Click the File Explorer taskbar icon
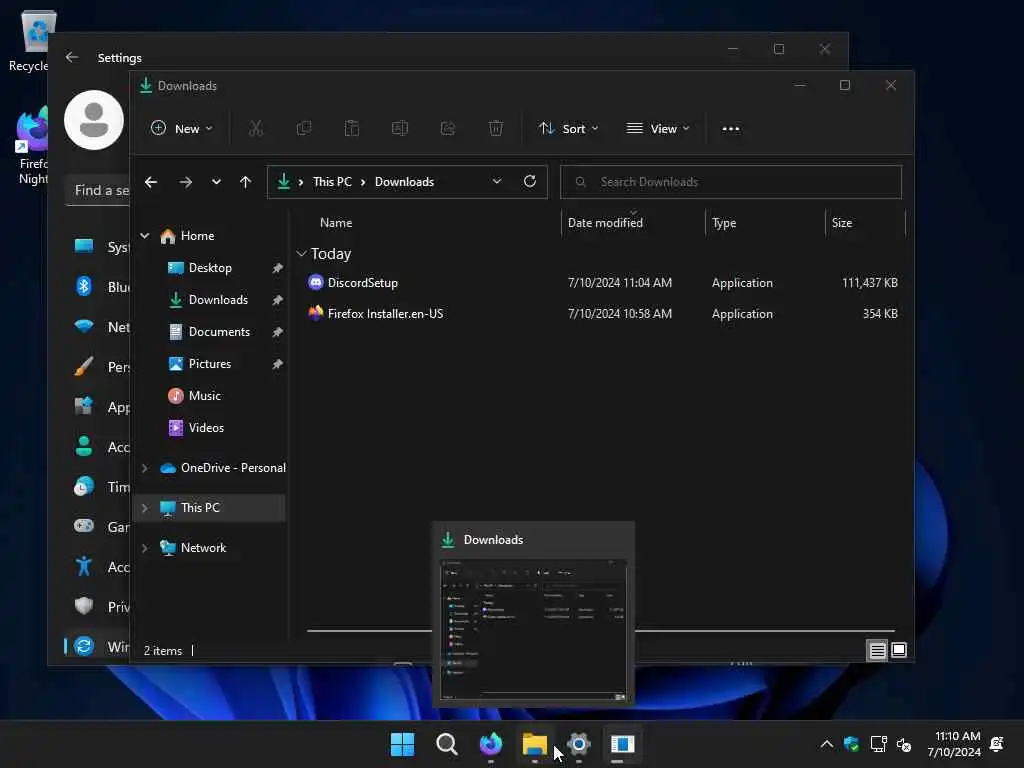Viewport: 1024px width, 768px height. pyautogui.click(x=534, y=744)
